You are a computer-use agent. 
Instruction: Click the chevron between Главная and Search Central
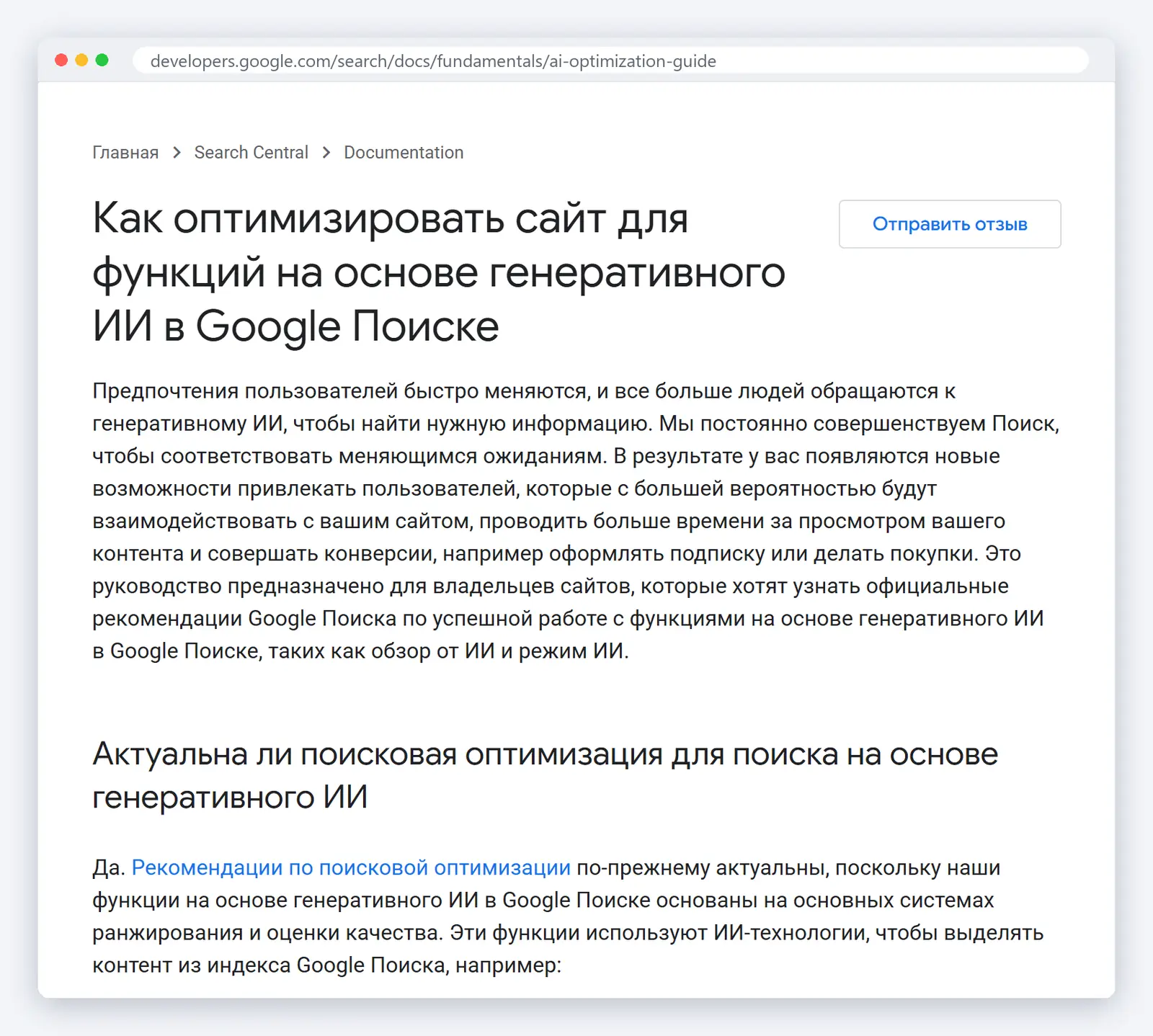[177, 153]
